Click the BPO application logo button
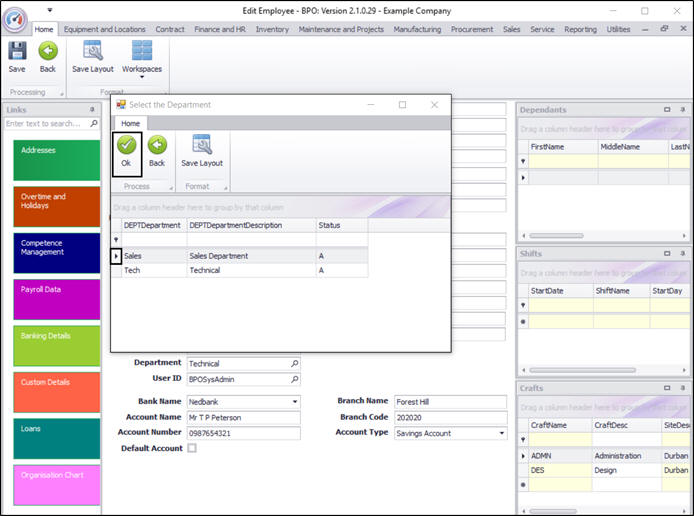Image resolution: width=694 pixels, height=516 pixels. (15, 20)
